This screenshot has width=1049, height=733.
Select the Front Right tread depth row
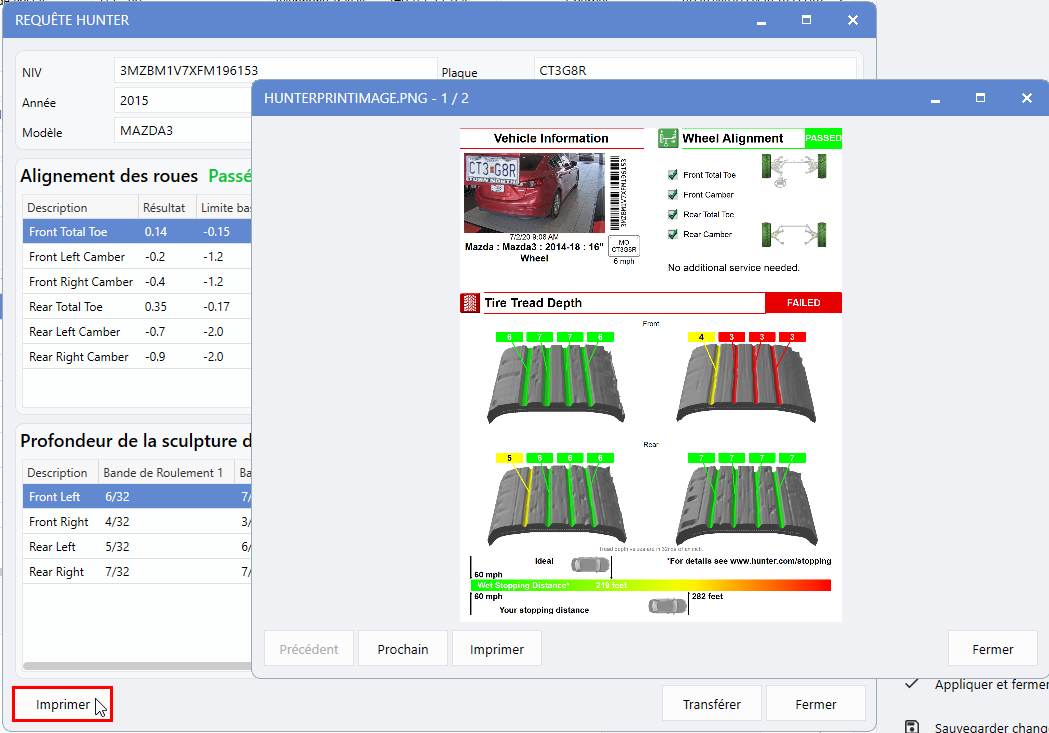(137, 522)
